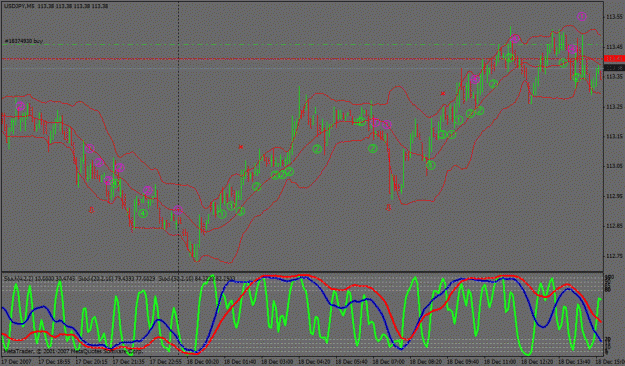
Task: Click the Stoch(32,2,10) indicator label
Action: pos(197,279)
